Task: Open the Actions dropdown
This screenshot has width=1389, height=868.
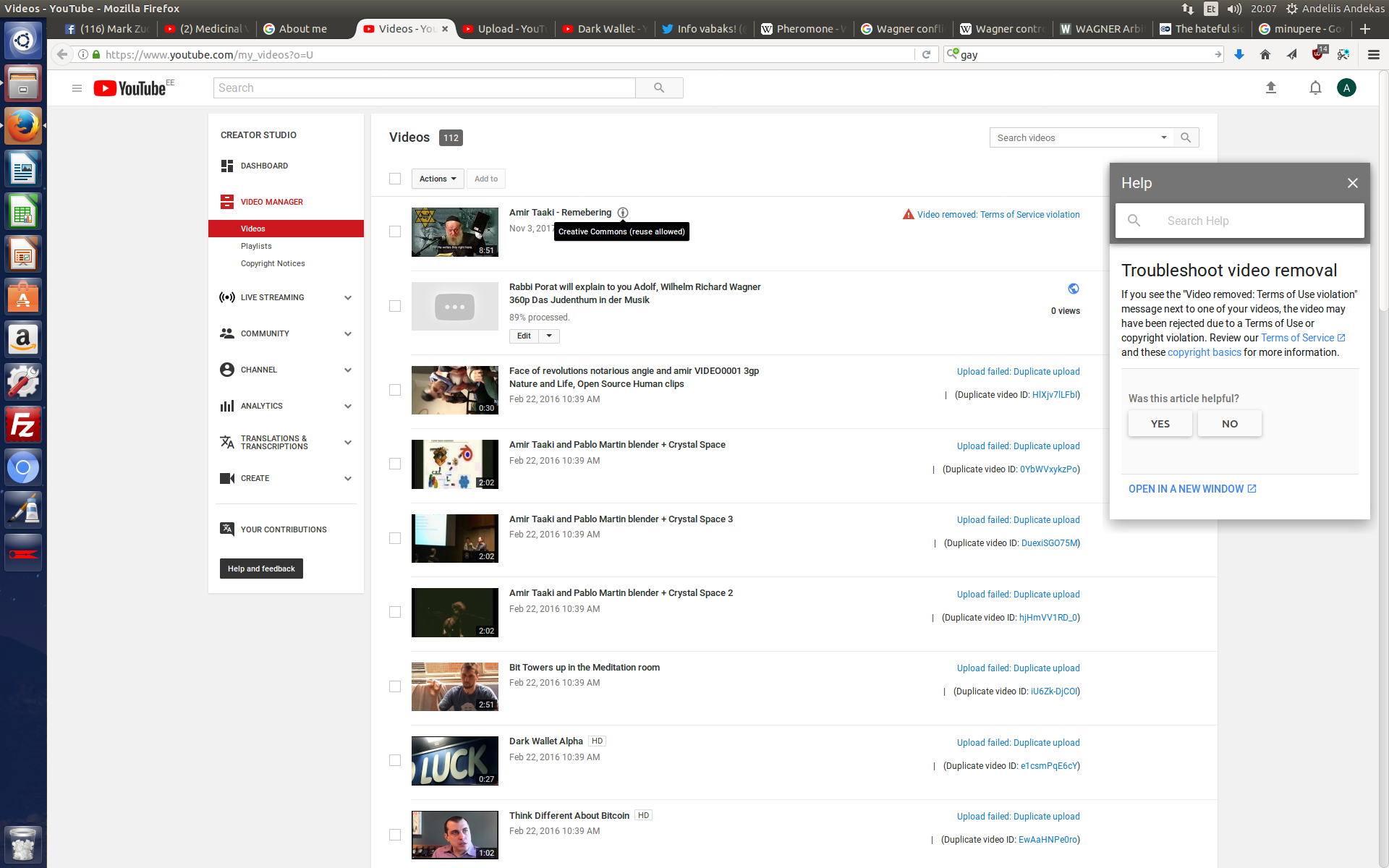Action: 438,179
